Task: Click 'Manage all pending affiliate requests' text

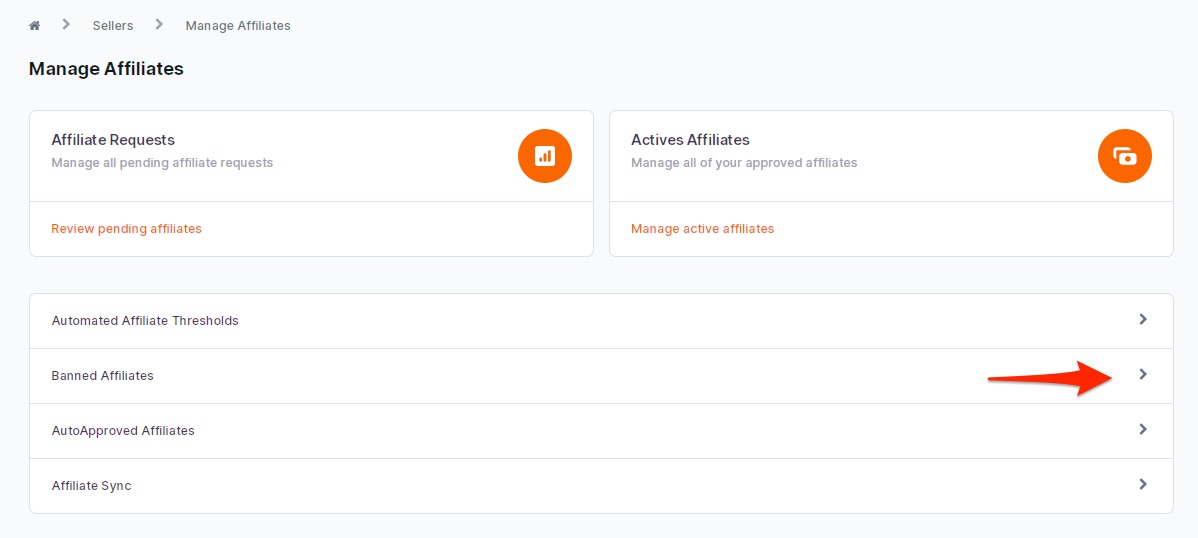Action: 162,163
